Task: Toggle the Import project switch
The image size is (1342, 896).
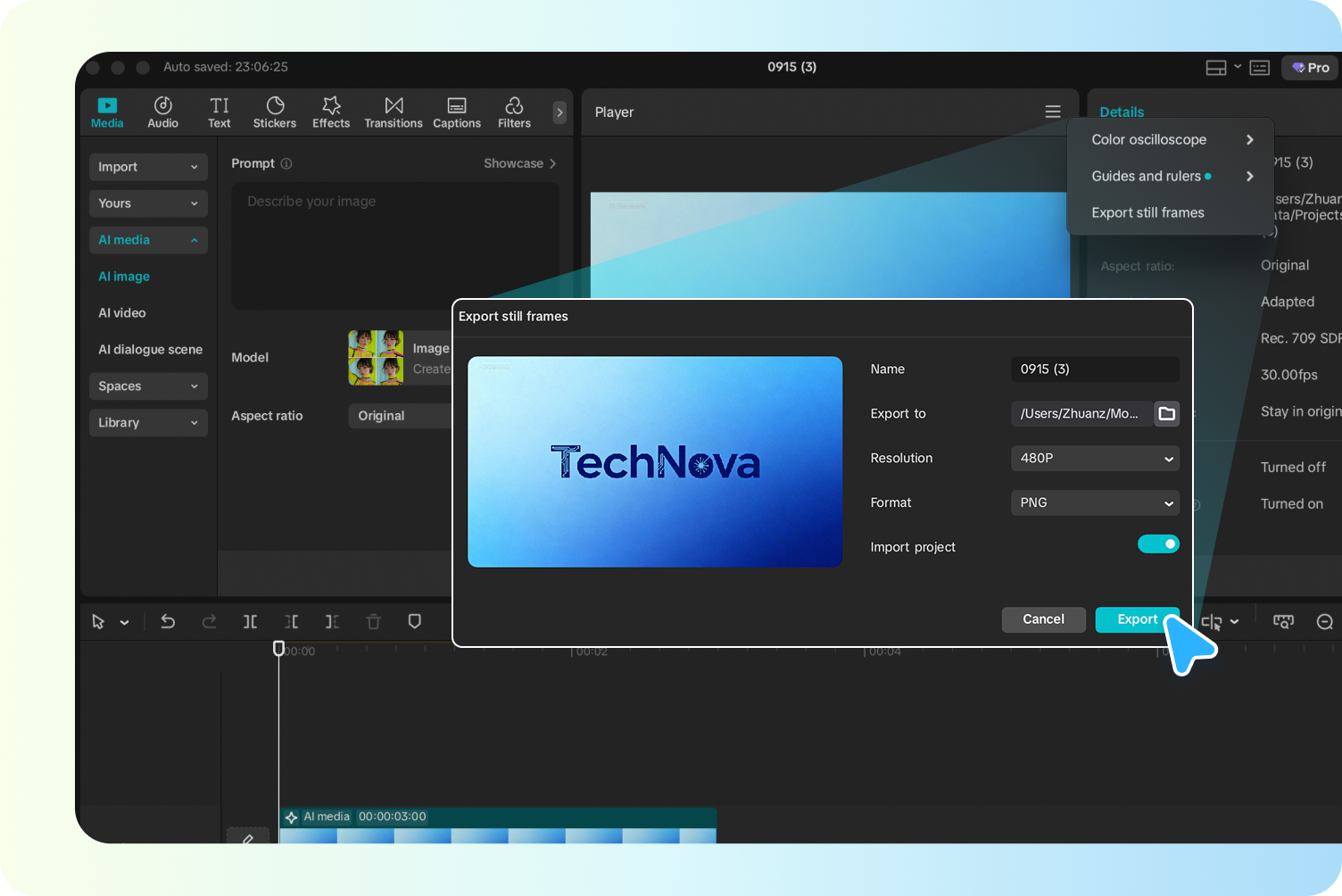Action: 1157,544
